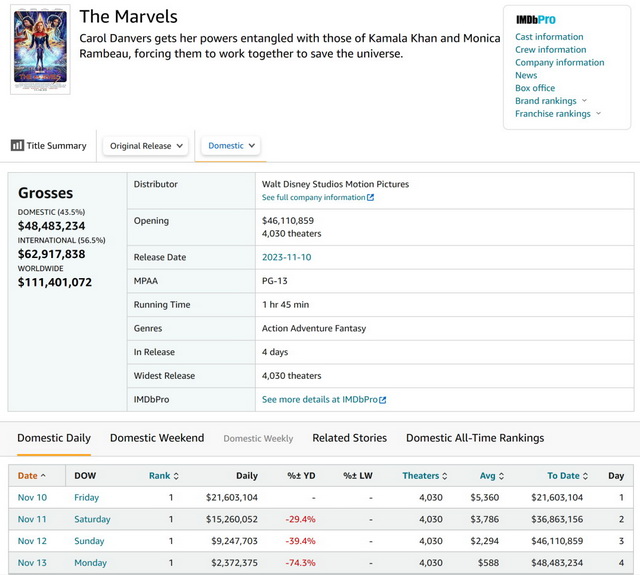Image resolution: width=640 pixels, height=575 pixels.
Task: Click external link icon beside IMDbPro details
Action: pyautogui.click(x=382, y=400)
